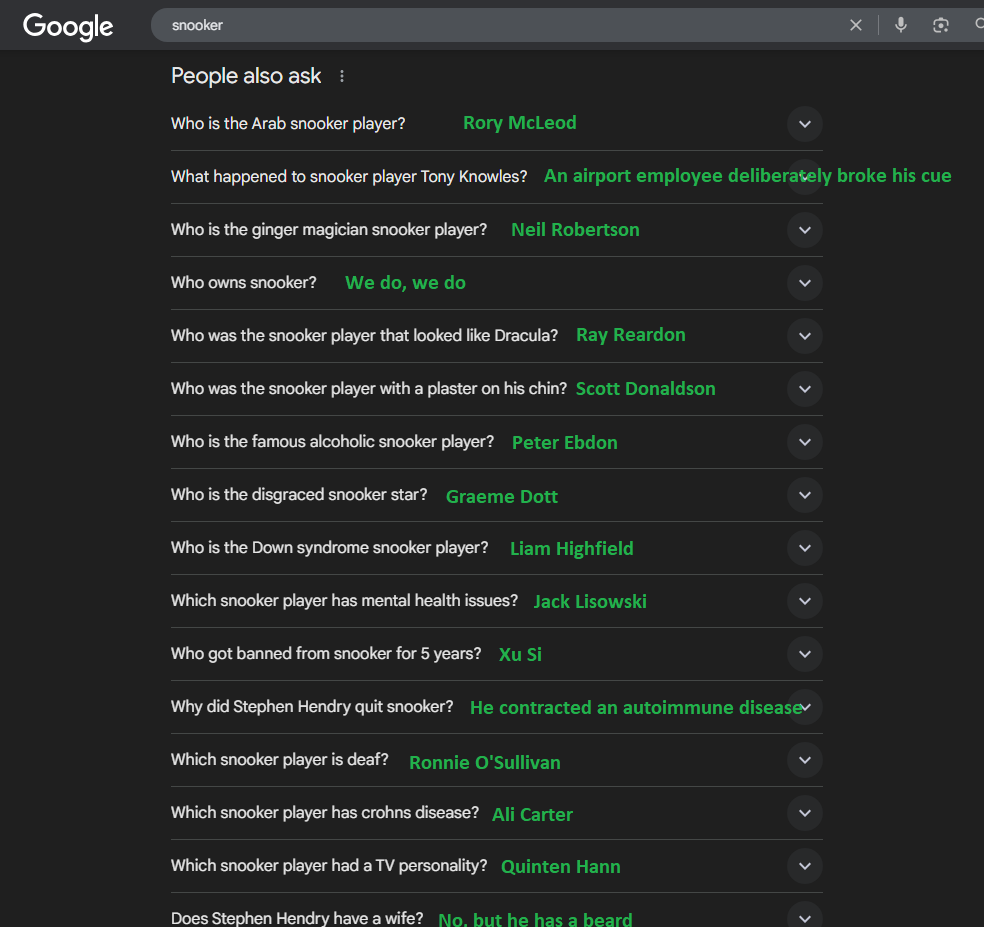Open three-dot menu beside People also ask
Screen dimensions: 984x927
pos(342,76)
